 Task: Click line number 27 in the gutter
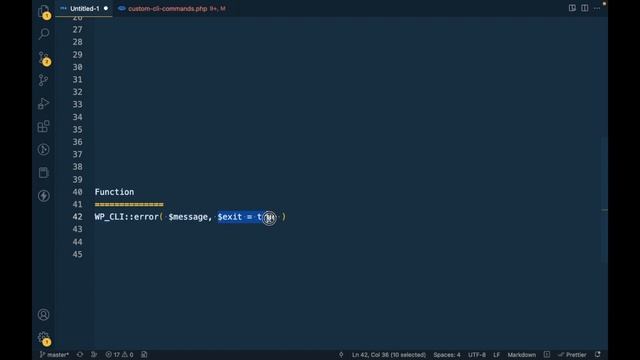click(78, 30)
